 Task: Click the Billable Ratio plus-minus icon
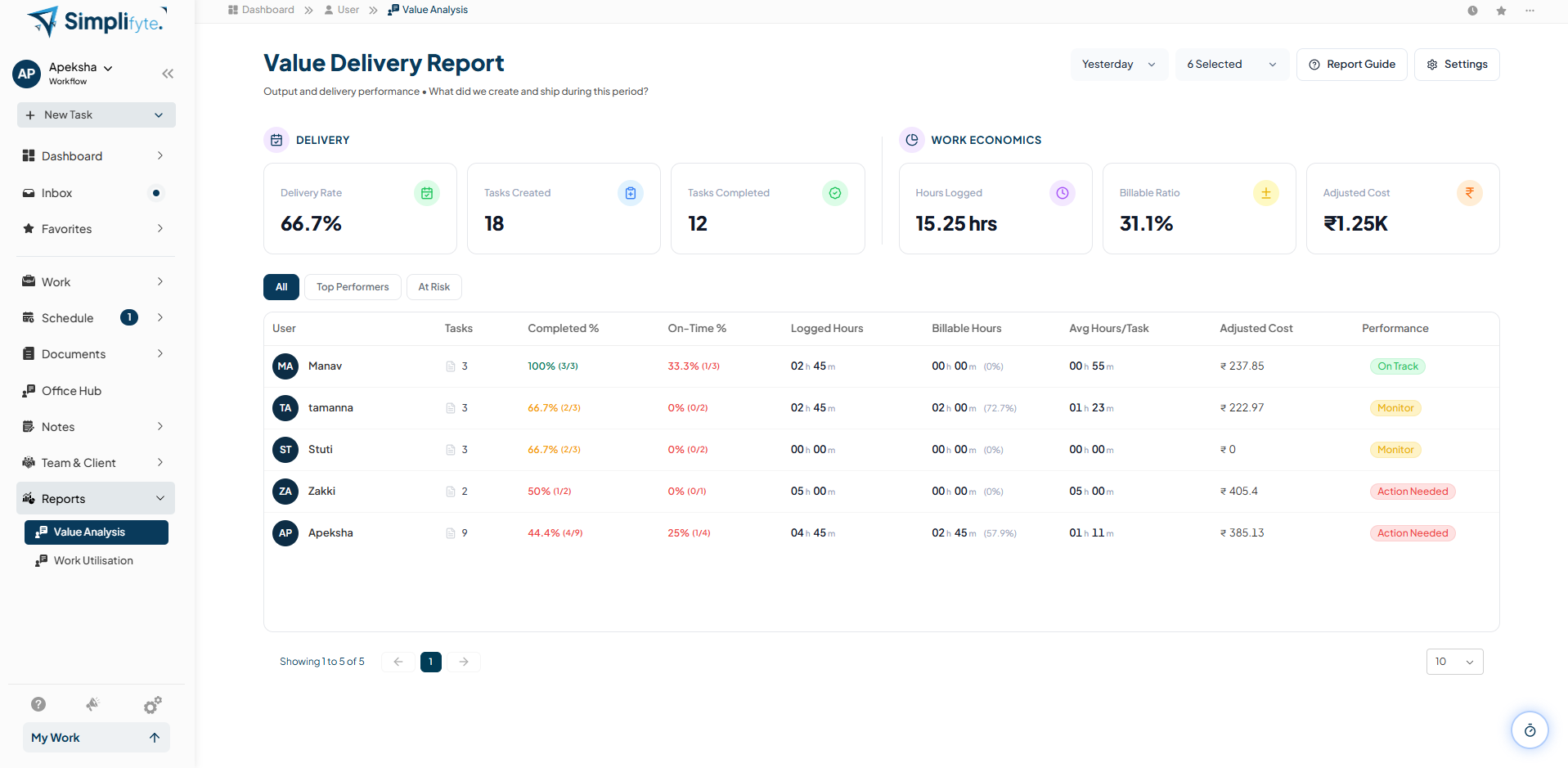click(1266, 193)
